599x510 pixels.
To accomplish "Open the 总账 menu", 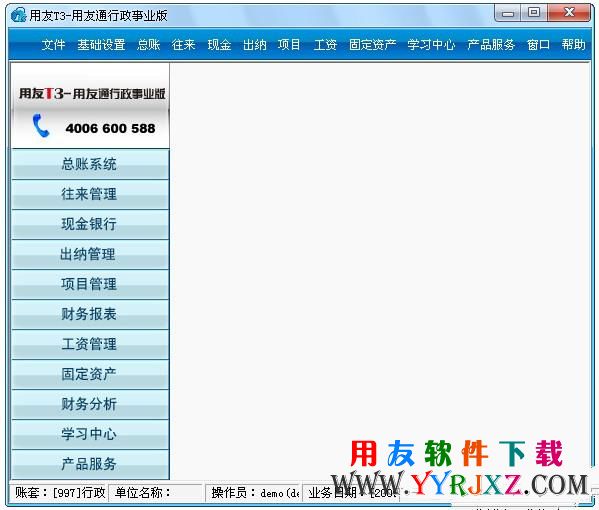I will pos(149,45).
